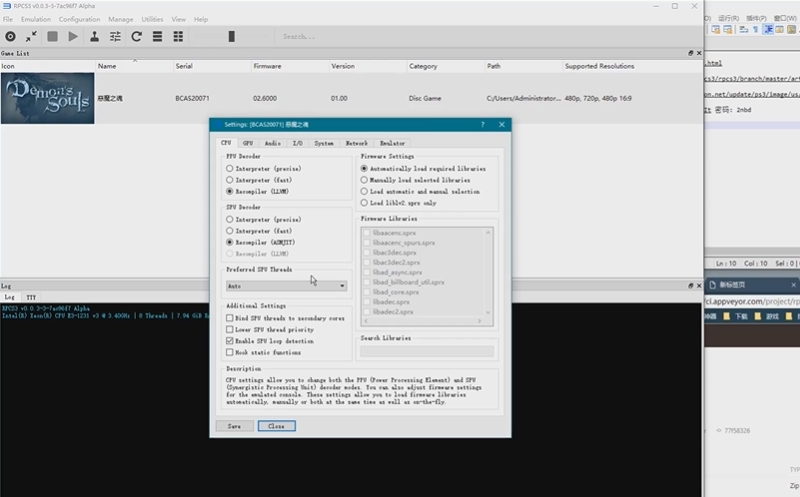Select PPU Recompiler (LLVM) option
Screen dimensions: 800x497
point(257,191)
